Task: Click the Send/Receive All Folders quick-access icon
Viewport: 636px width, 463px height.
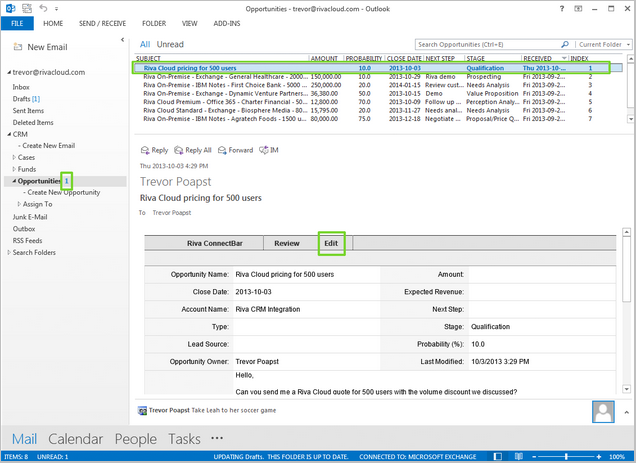Action: coord(27,8)
